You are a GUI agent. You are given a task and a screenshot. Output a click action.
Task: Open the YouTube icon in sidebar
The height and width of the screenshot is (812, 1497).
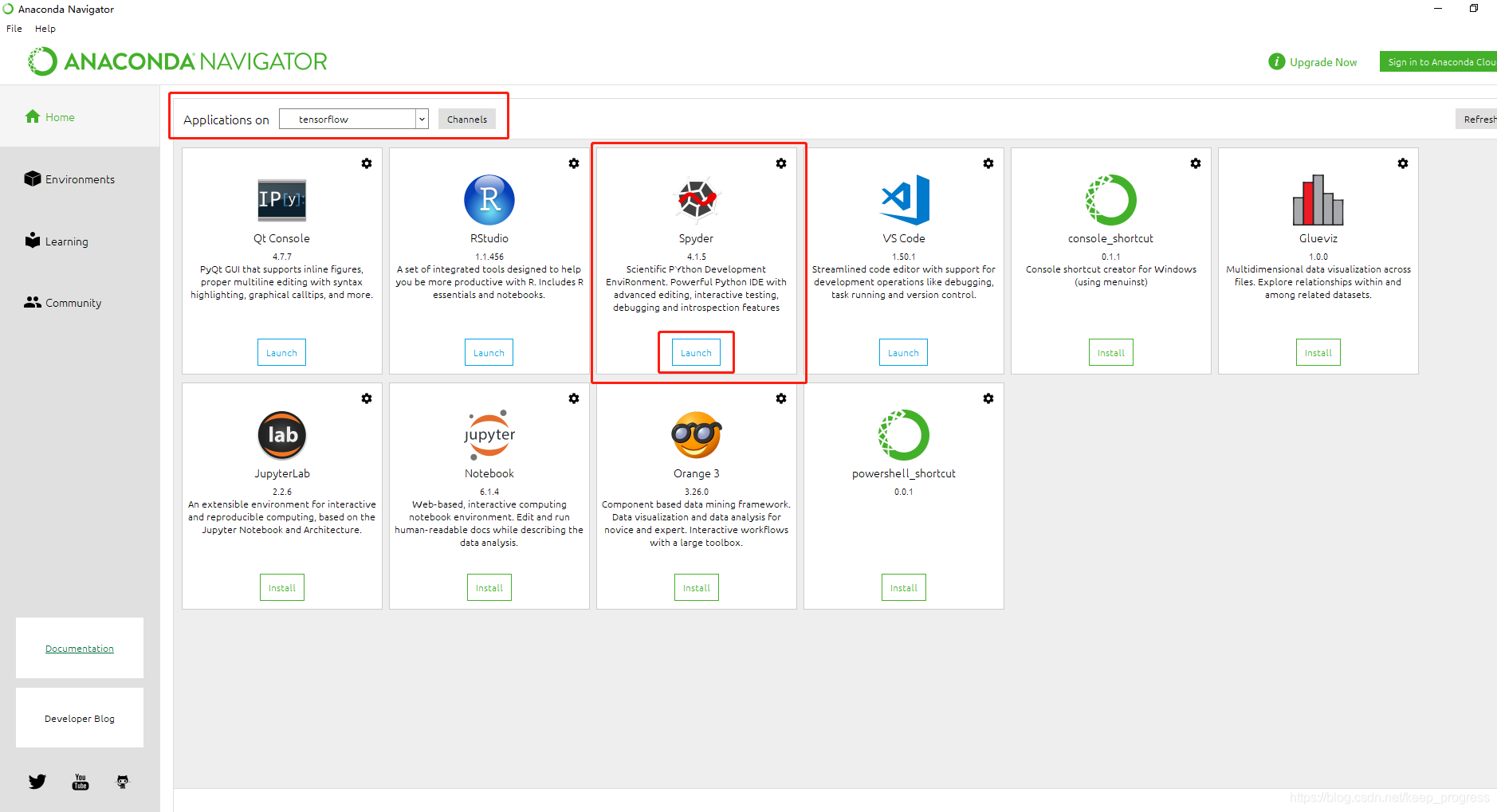[81, 782]
